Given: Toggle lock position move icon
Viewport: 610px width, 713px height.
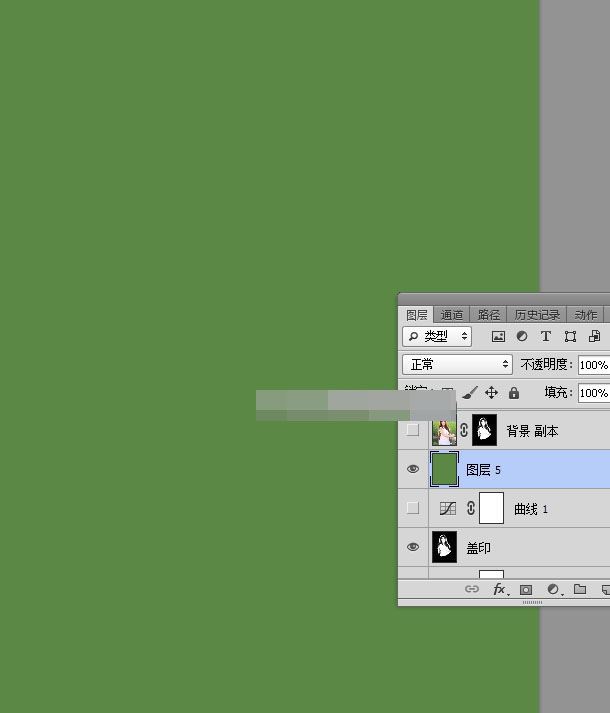Looking at the screenshot, I should point(491,392).
